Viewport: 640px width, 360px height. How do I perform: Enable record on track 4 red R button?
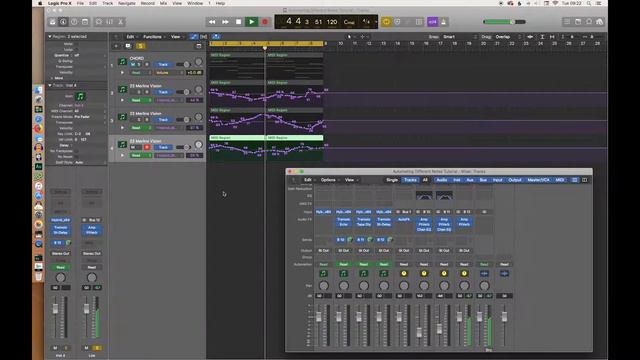[147, 147]
